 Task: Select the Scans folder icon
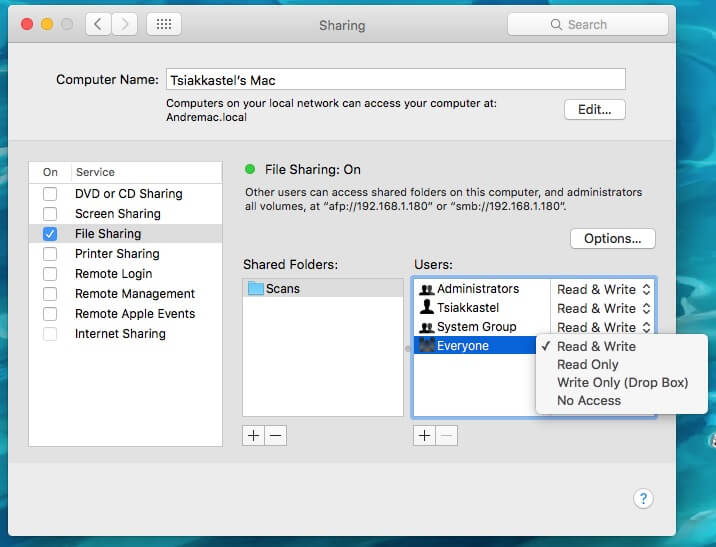[x=256, y=289]
